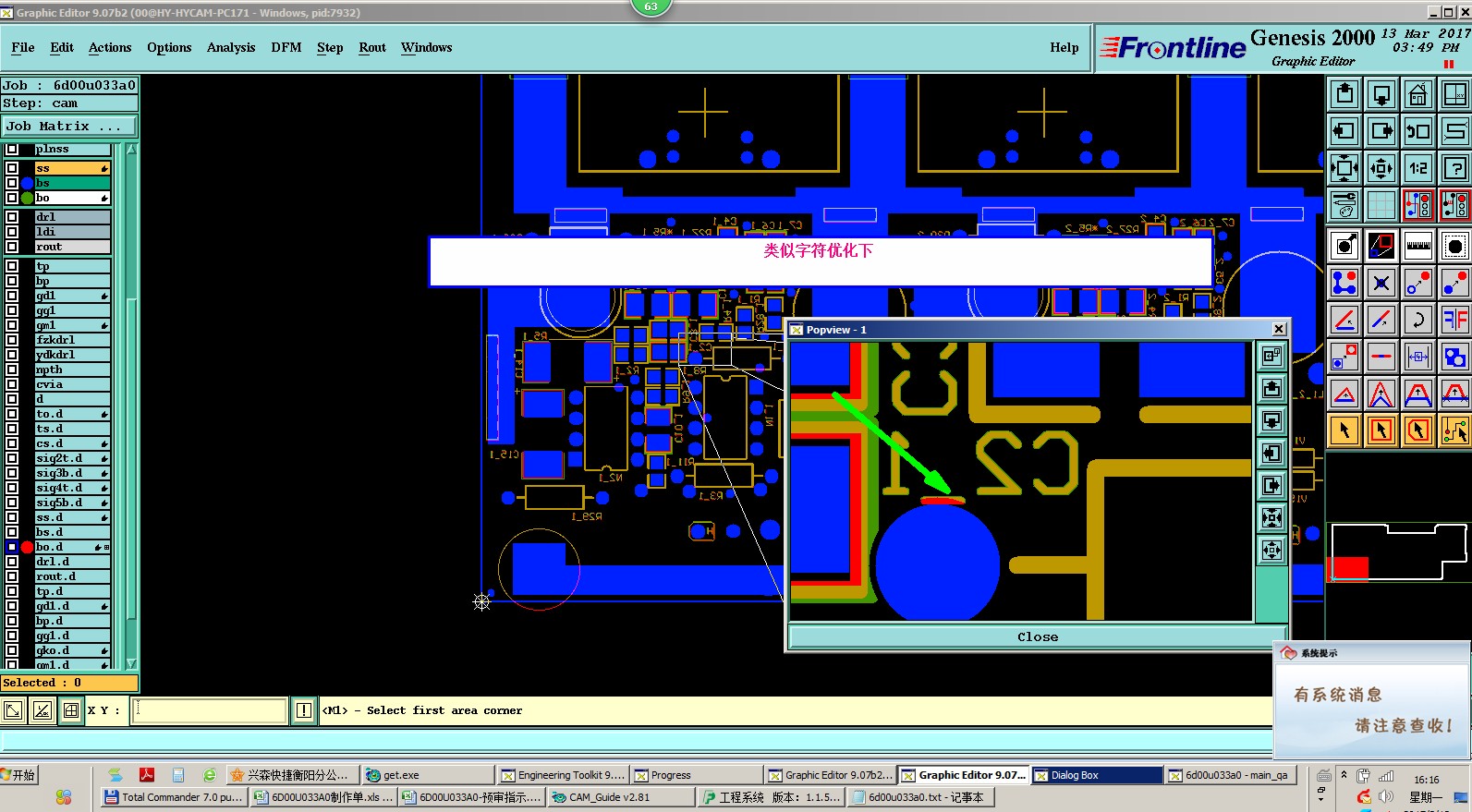Click the Windows Start button
1472x812 pixels.
[19, 775]
